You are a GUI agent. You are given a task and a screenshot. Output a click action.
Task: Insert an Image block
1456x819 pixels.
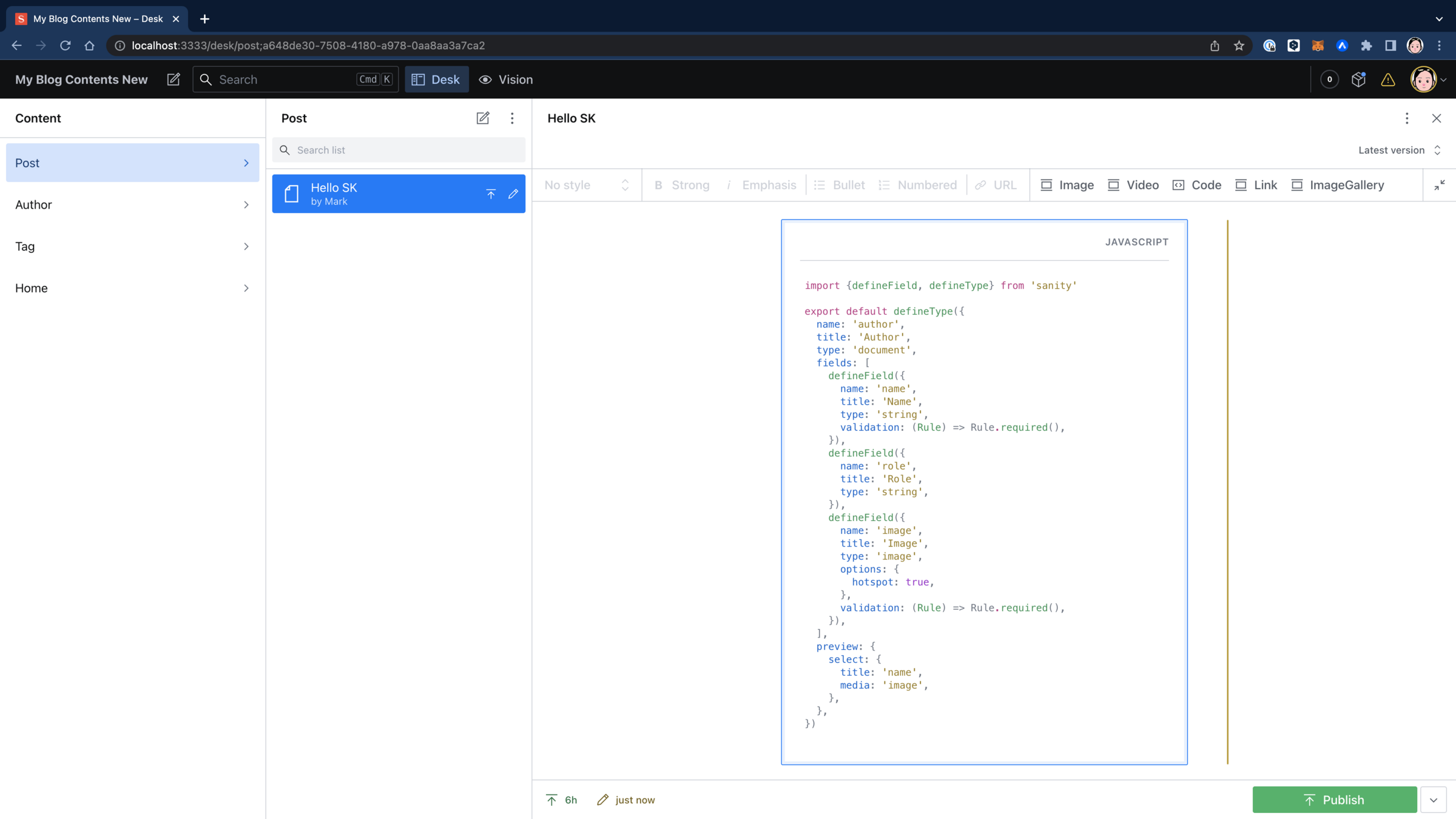pos(1067,185)
